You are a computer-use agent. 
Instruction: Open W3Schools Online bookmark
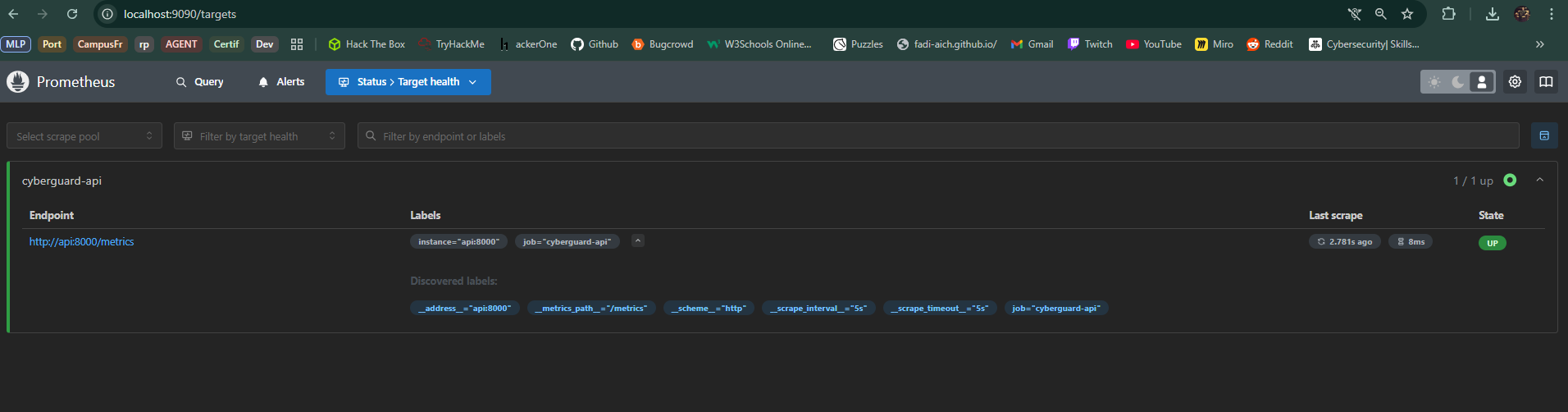pyautogui.click(x=759, y=44)
